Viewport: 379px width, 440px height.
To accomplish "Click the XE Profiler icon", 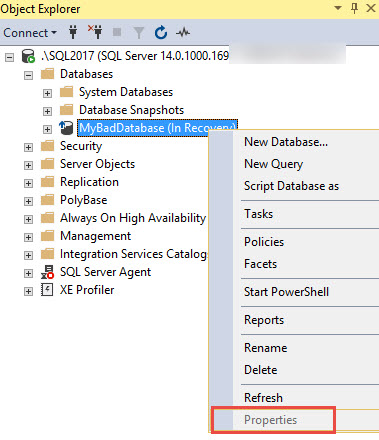I will point(47,290).
